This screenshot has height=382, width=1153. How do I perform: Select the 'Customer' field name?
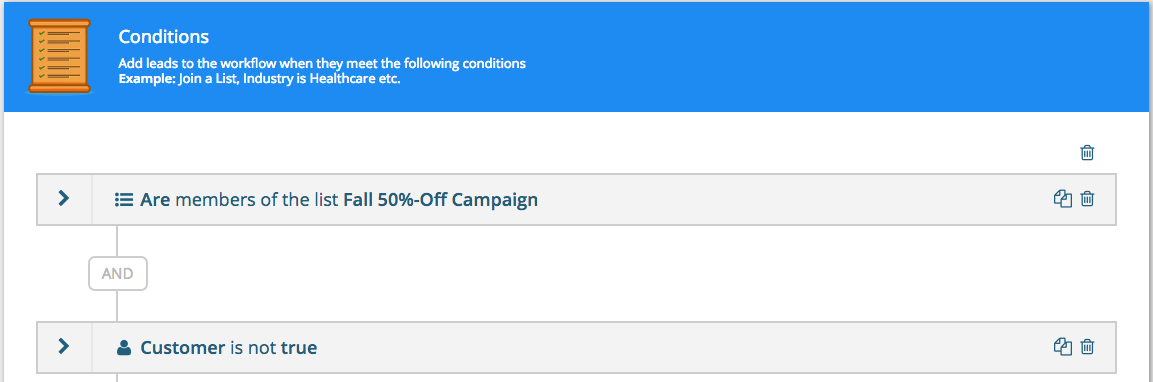(x=182, y=347)
